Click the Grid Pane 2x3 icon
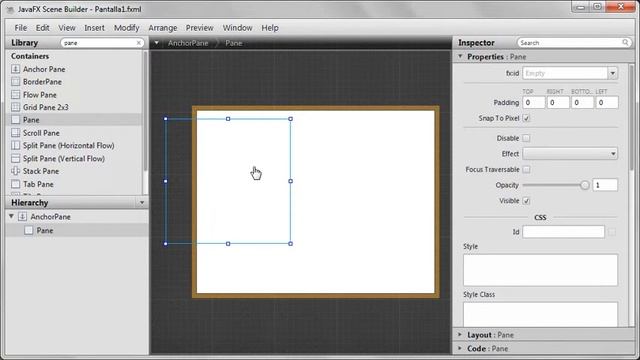This screenshot has height=360, width=640. click(16, 107)
